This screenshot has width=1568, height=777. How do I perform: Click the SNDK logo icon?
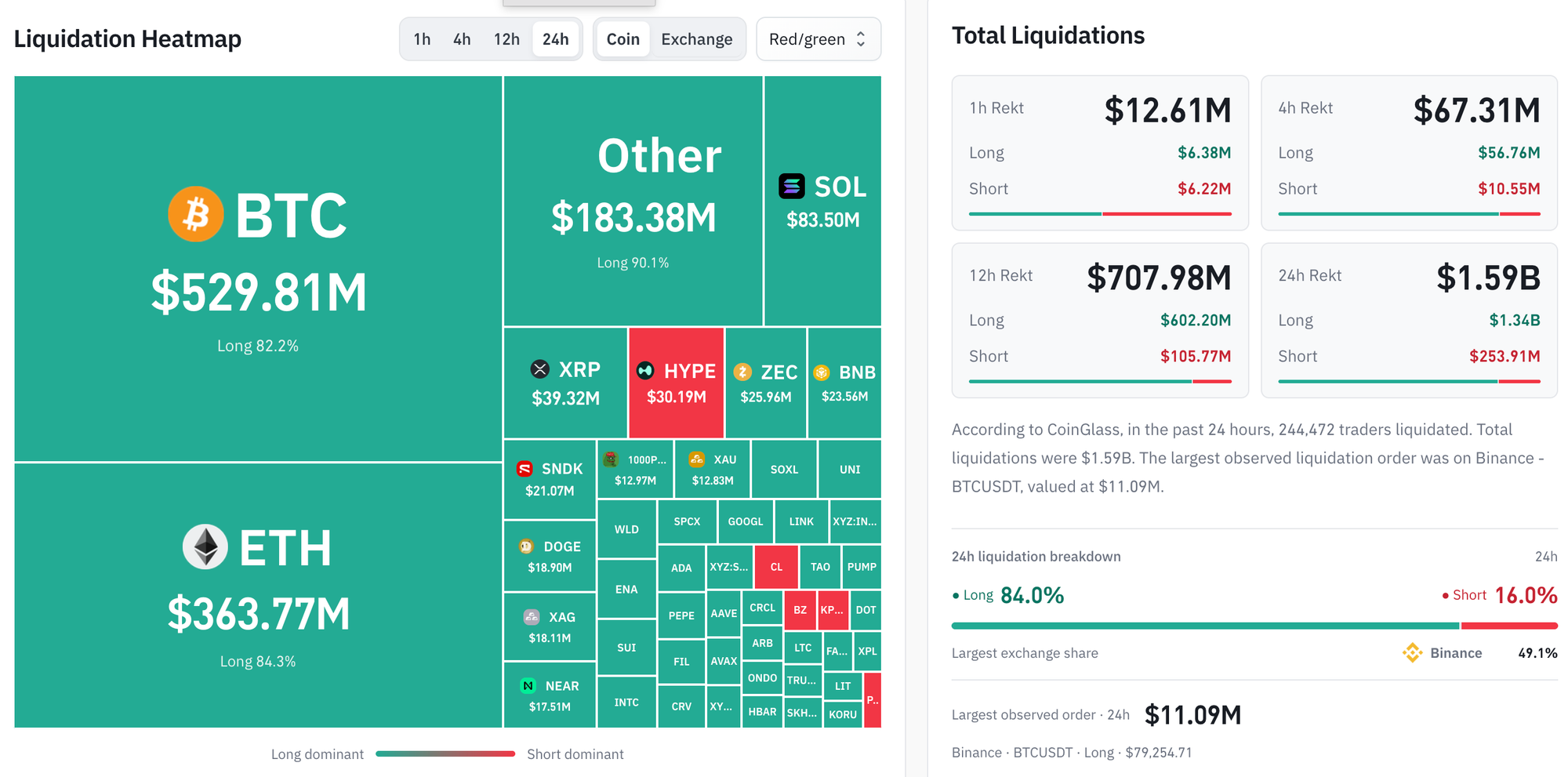point(525,469)
